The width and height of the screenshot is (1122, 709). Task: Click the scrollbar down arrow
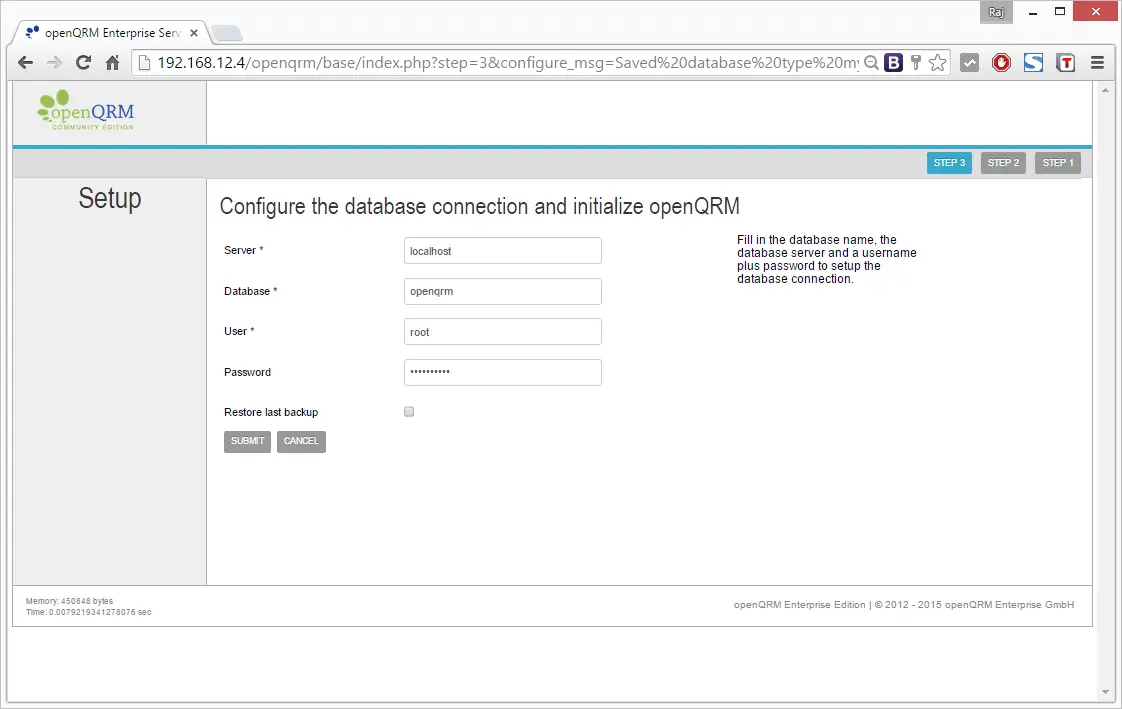tap(1106, 692)
